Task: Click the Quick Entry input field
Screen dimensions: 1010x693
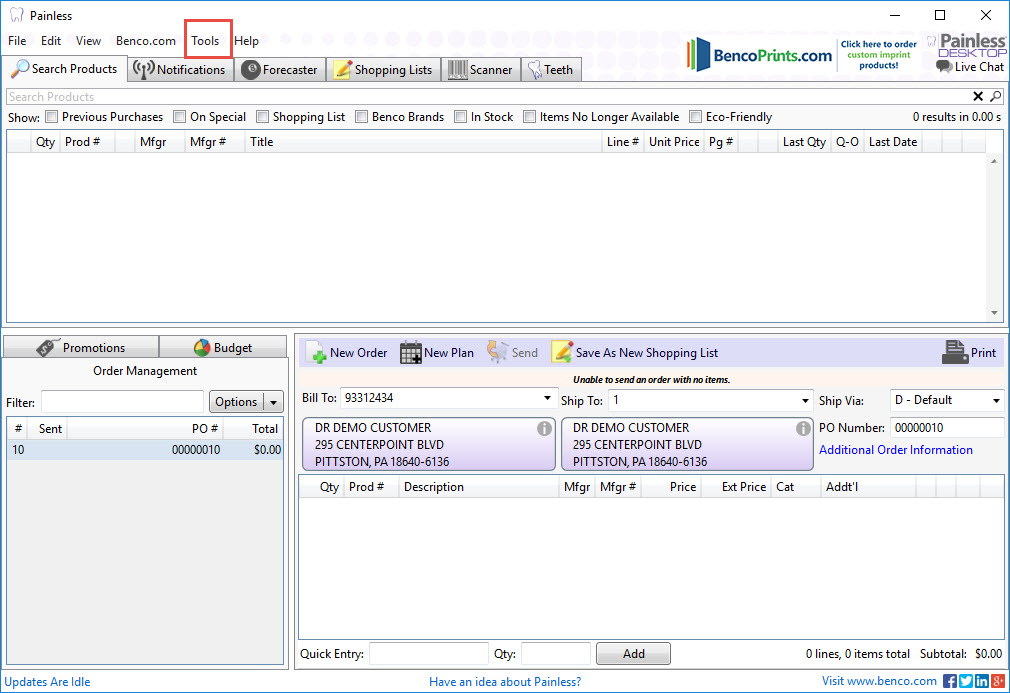Action: tap(428, 654)
